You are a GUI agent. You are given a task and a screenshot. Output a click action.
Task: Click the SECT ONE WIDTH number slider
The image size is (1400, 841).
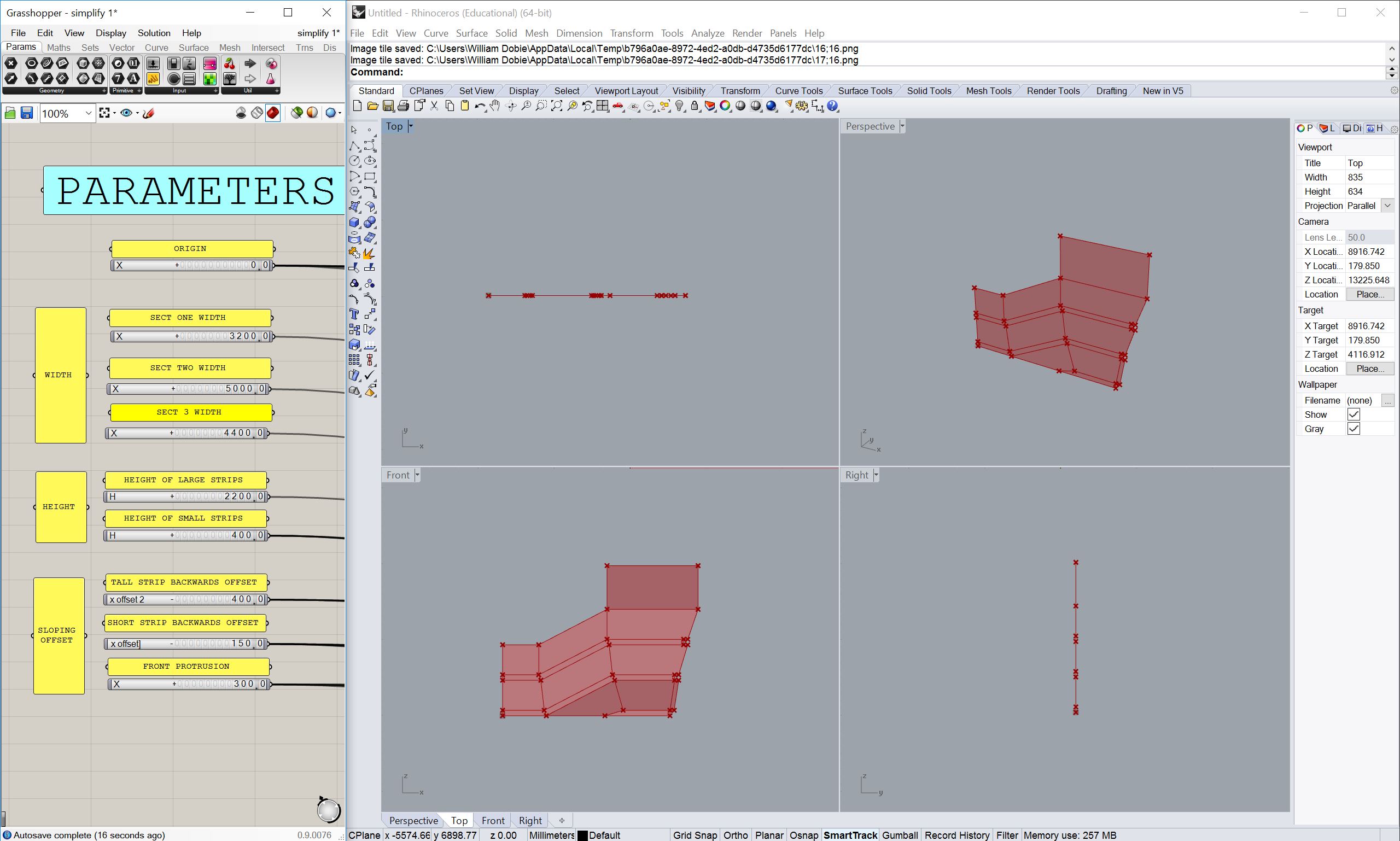tap(191, 336)
